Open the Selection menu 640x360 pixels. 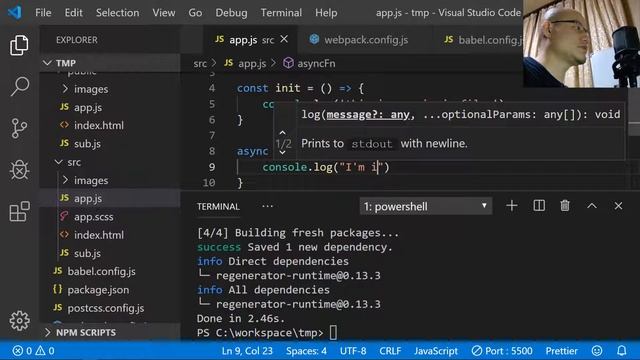tap(118, 13)
